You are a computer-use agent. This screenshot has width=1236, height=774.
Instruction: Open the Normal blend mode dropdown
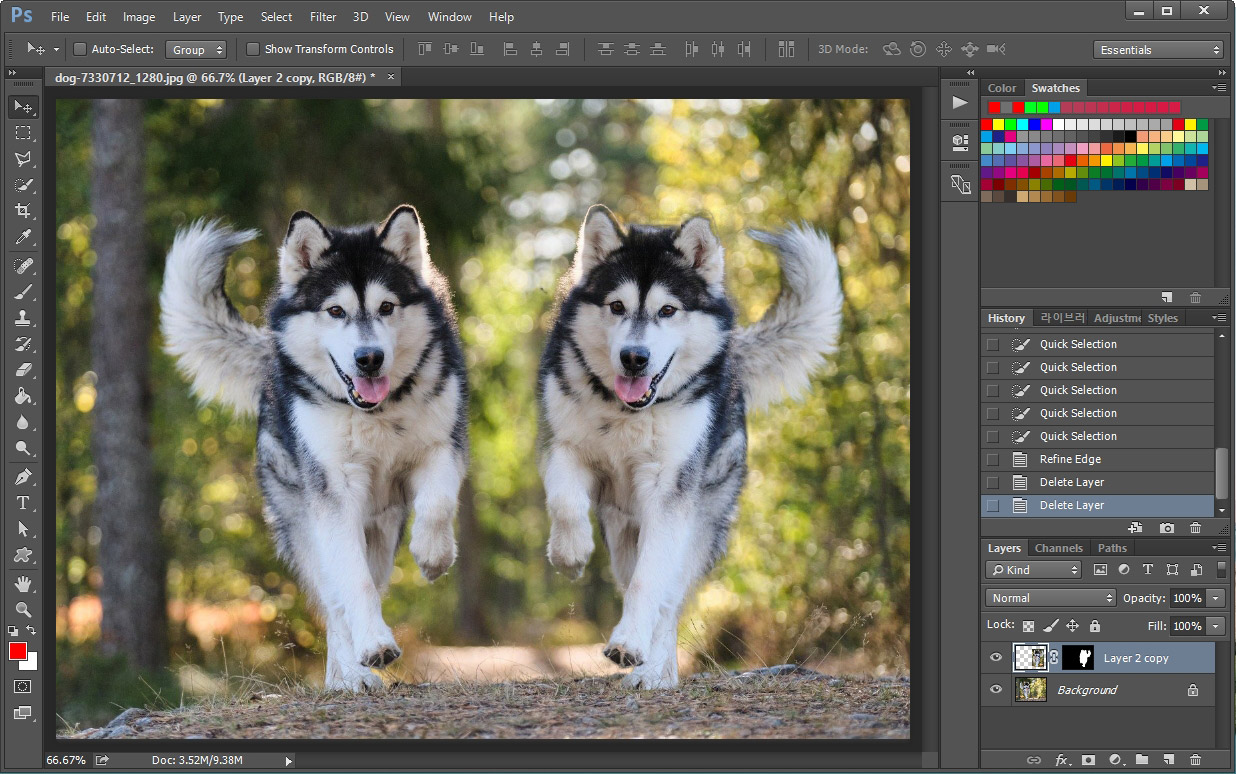pos(1051,598)
